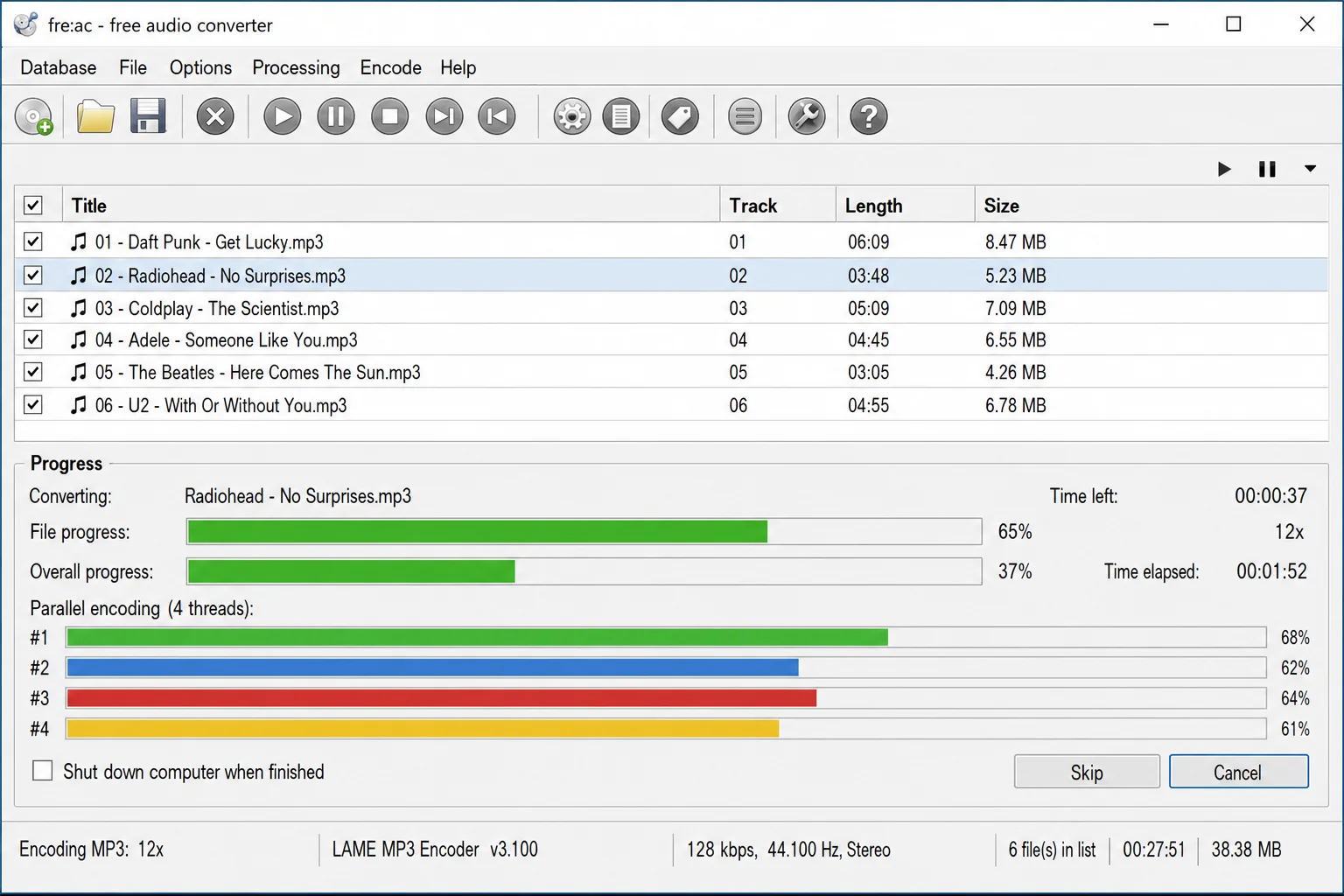Click the three-lines list toolbar icon
This screenshot has height=896, width=1344.
[745, 116]
